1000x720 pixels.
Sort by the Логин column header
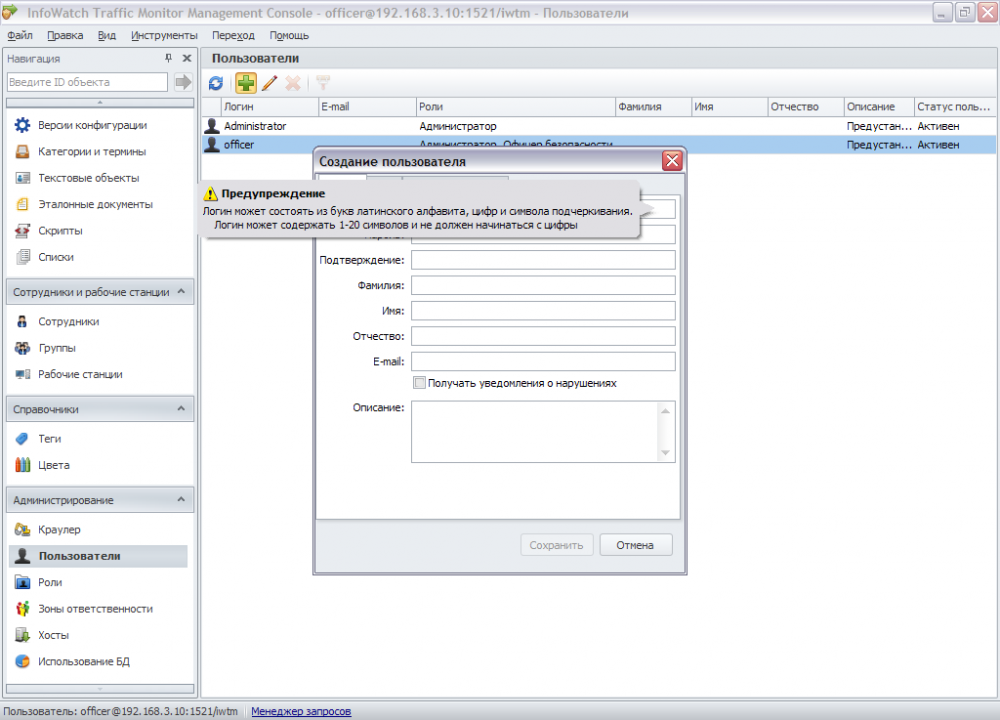269,107
